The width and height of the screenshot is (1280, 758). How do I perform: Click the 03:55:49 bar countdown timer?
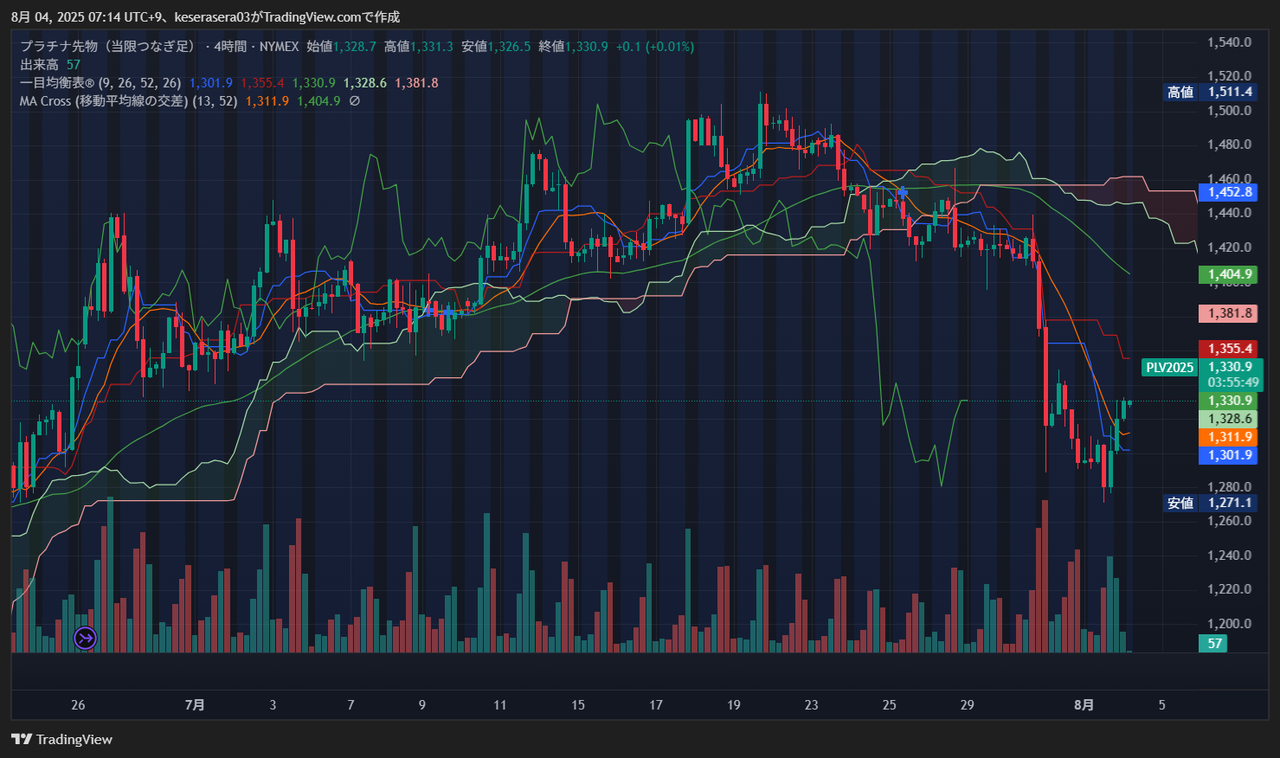(1233, 382)
